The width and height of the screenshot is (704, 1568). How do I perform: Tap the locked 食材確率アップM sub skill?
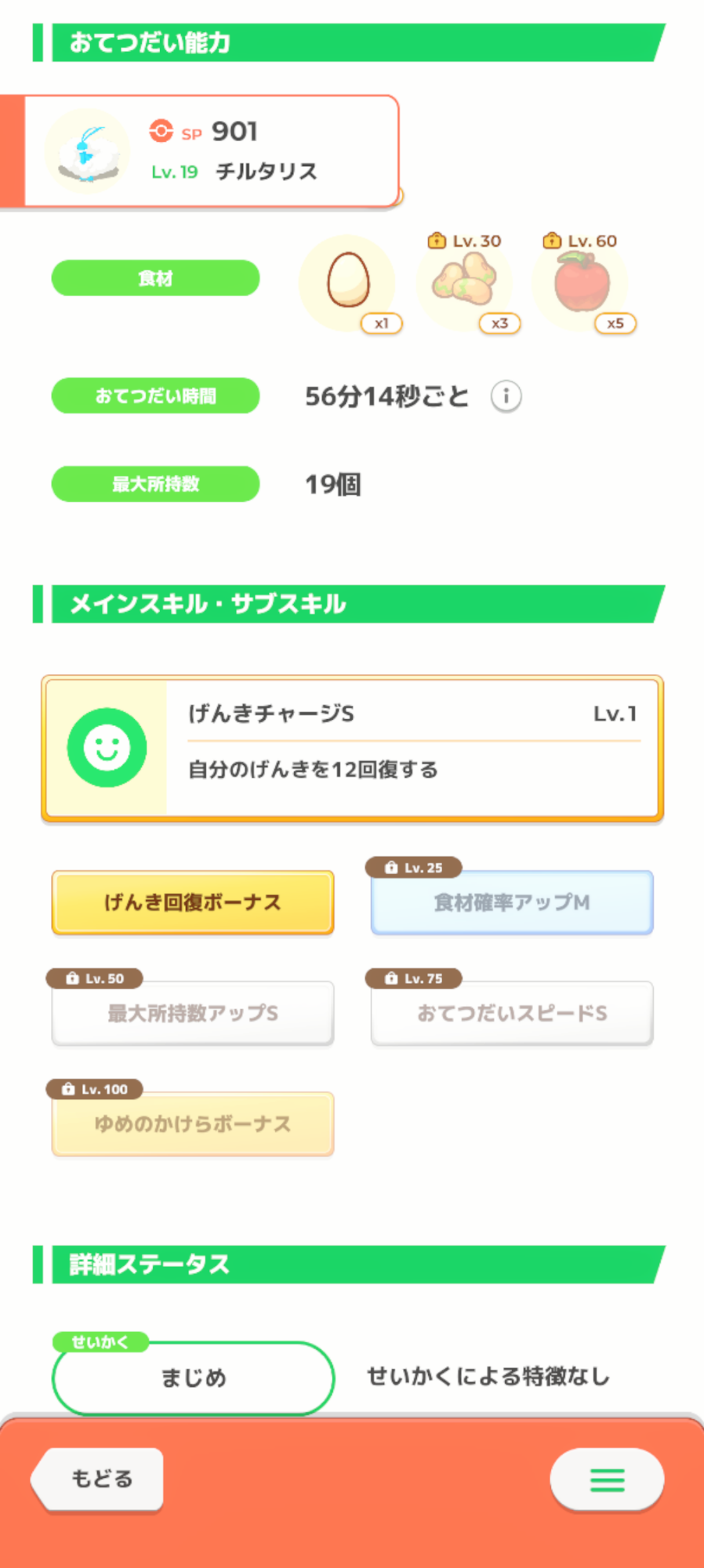tap(512, 902)
